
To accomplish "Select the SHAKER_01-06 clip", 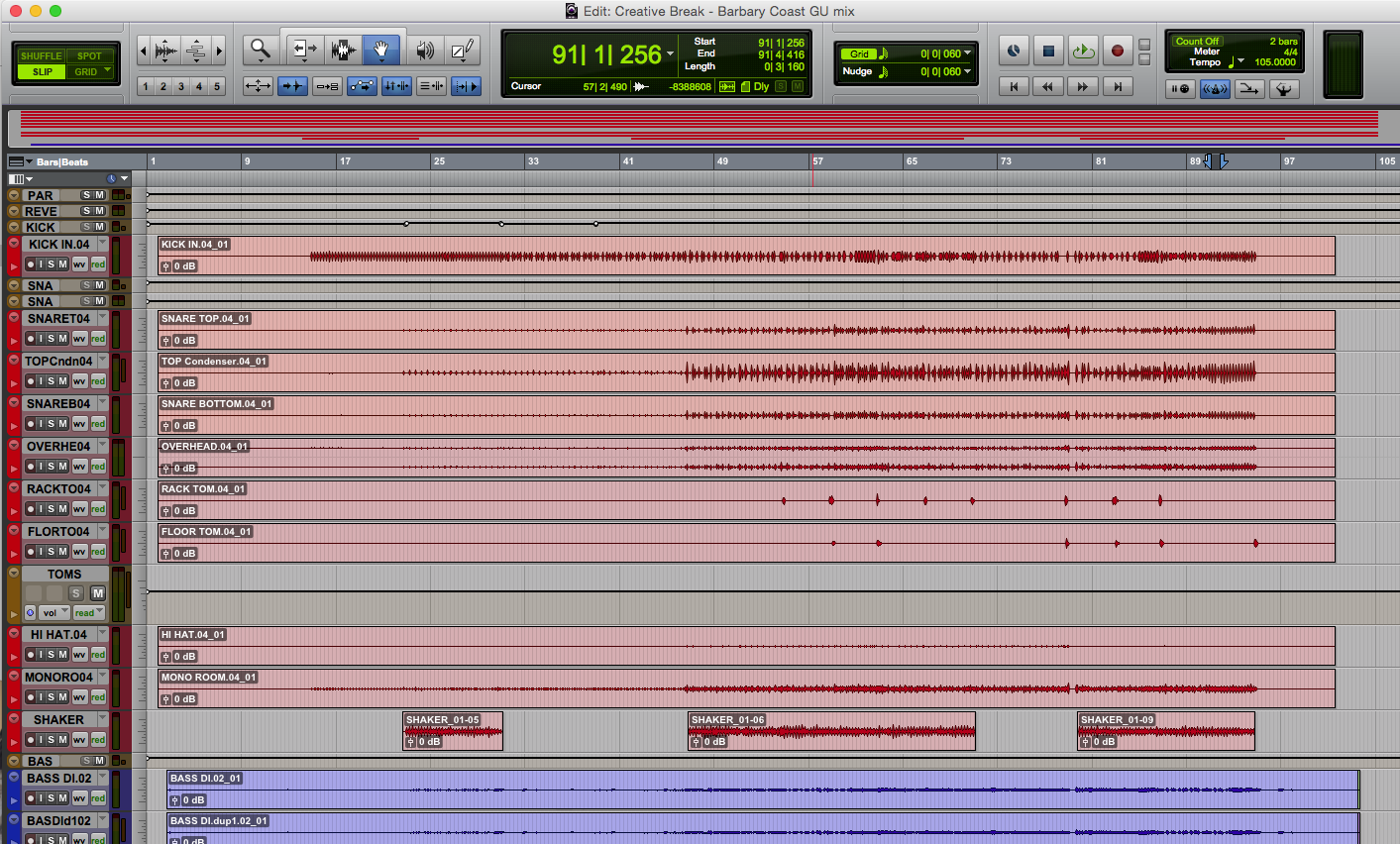I will [831, 733].
